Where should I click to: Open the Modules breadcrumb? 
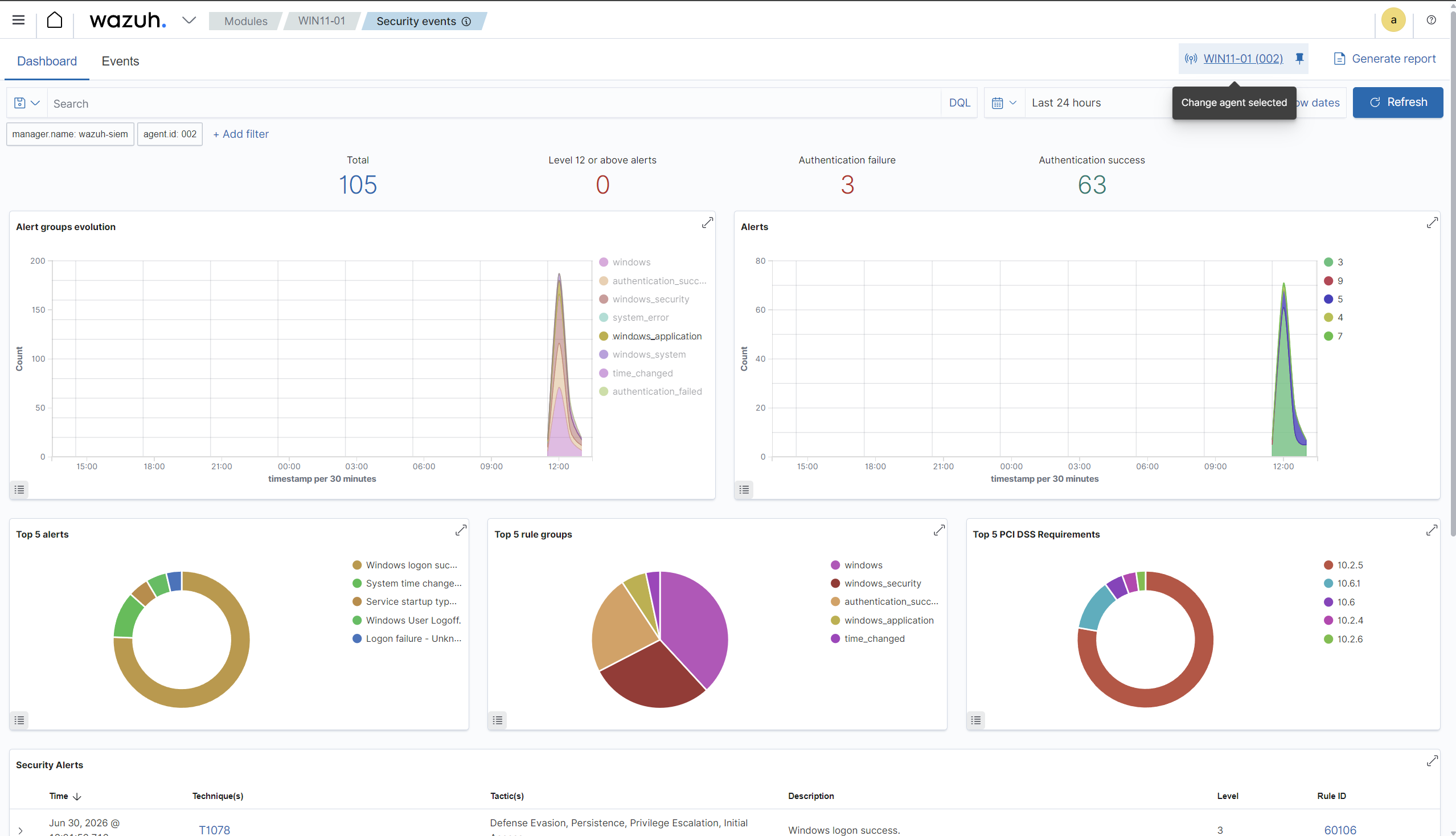click(246, 21)
